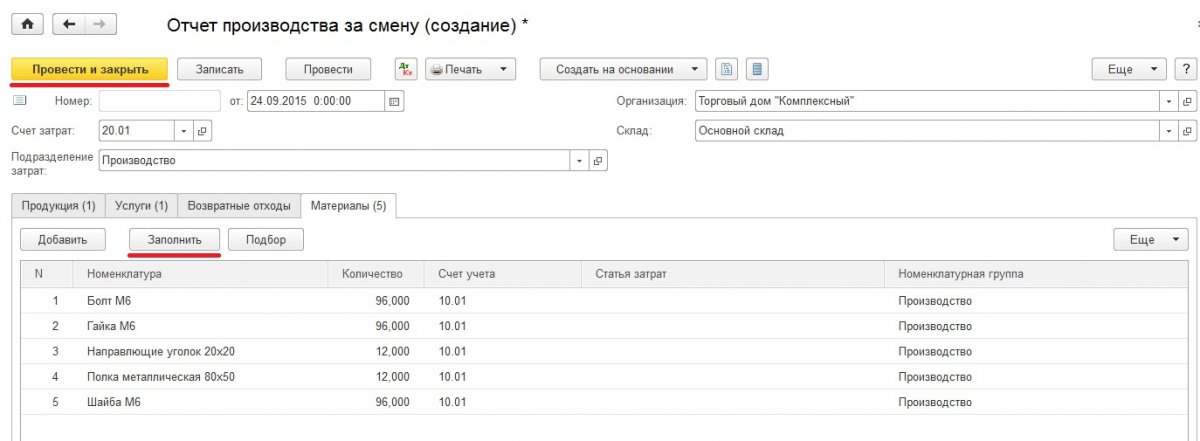Select the Полка металлическая 80x50 row
Image resolution: width=1200 pixels, height=441 pixels.
point(161,377)
